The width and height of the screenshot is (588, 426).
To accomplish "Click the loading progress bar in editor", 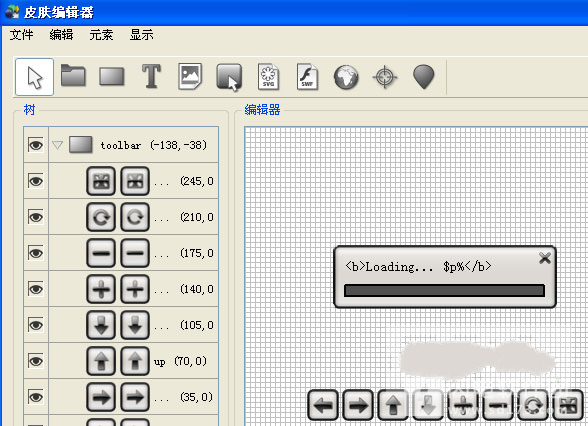I will pyautogui.click(x=444, y=291).
